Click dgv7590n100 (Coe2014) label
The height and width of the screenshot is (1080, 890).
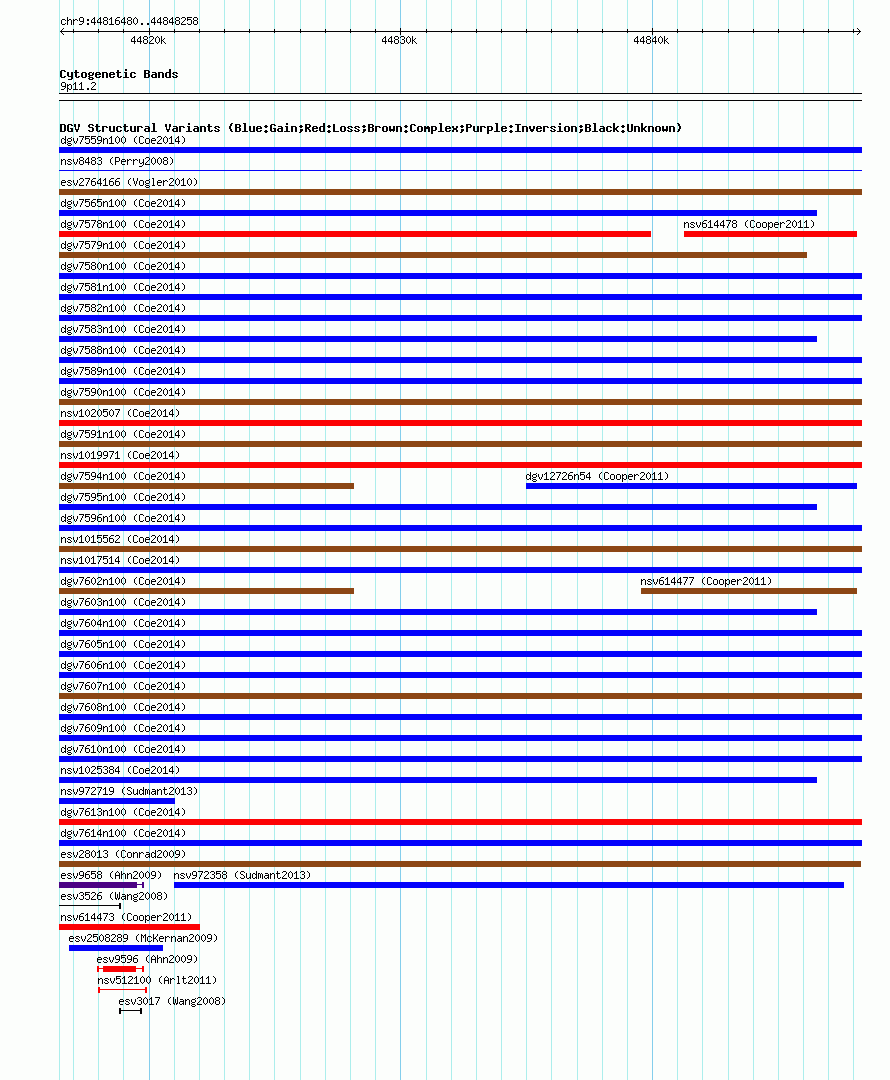(123, 393)
